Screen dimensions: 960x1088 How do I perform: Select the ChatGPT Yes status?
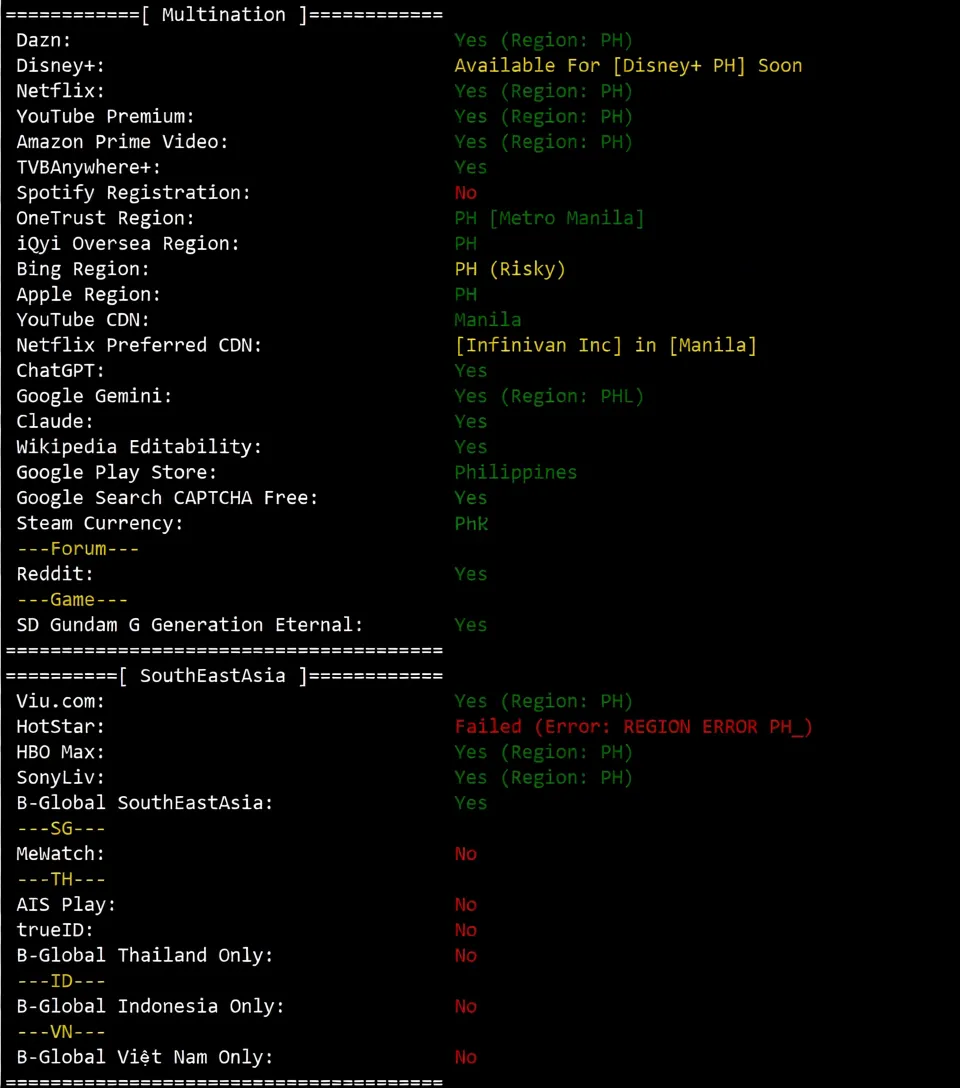click(470, 370)
